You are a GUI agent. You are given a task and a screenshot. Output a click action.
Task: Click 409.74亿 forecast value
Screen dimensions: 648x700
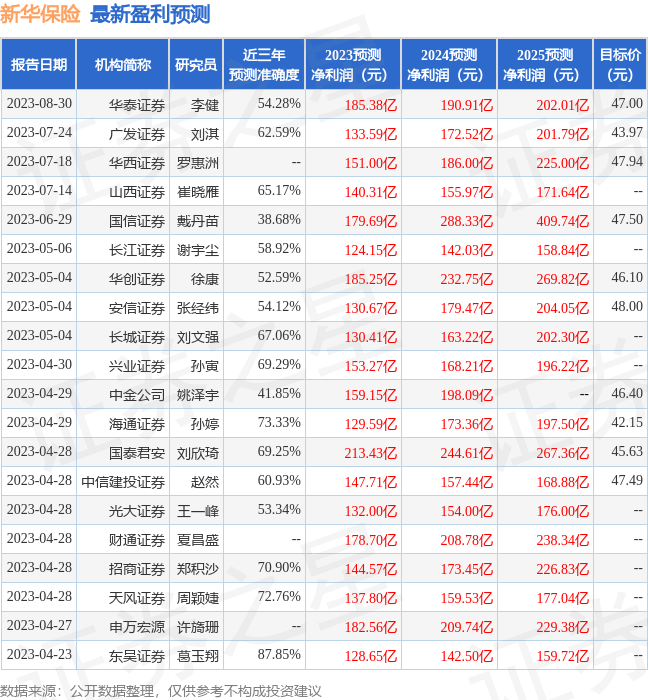coord(562,221)
